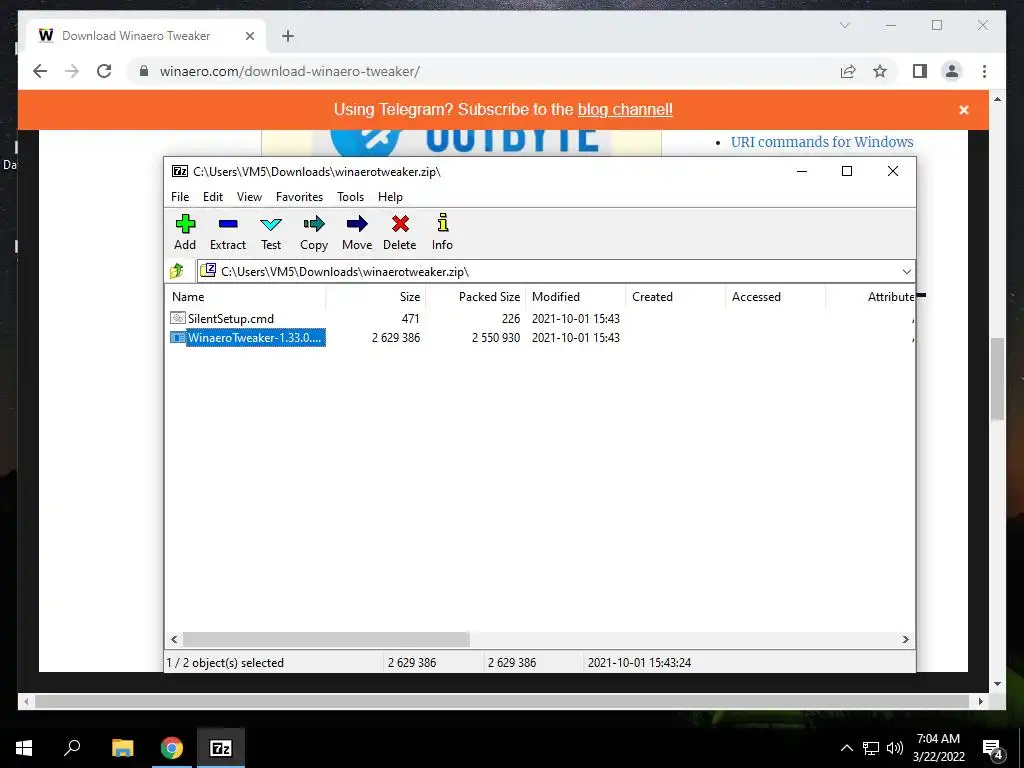This screenshot has width=1024, height=768.
Task: Open Windows taskbar search
Action: [72, 747]
